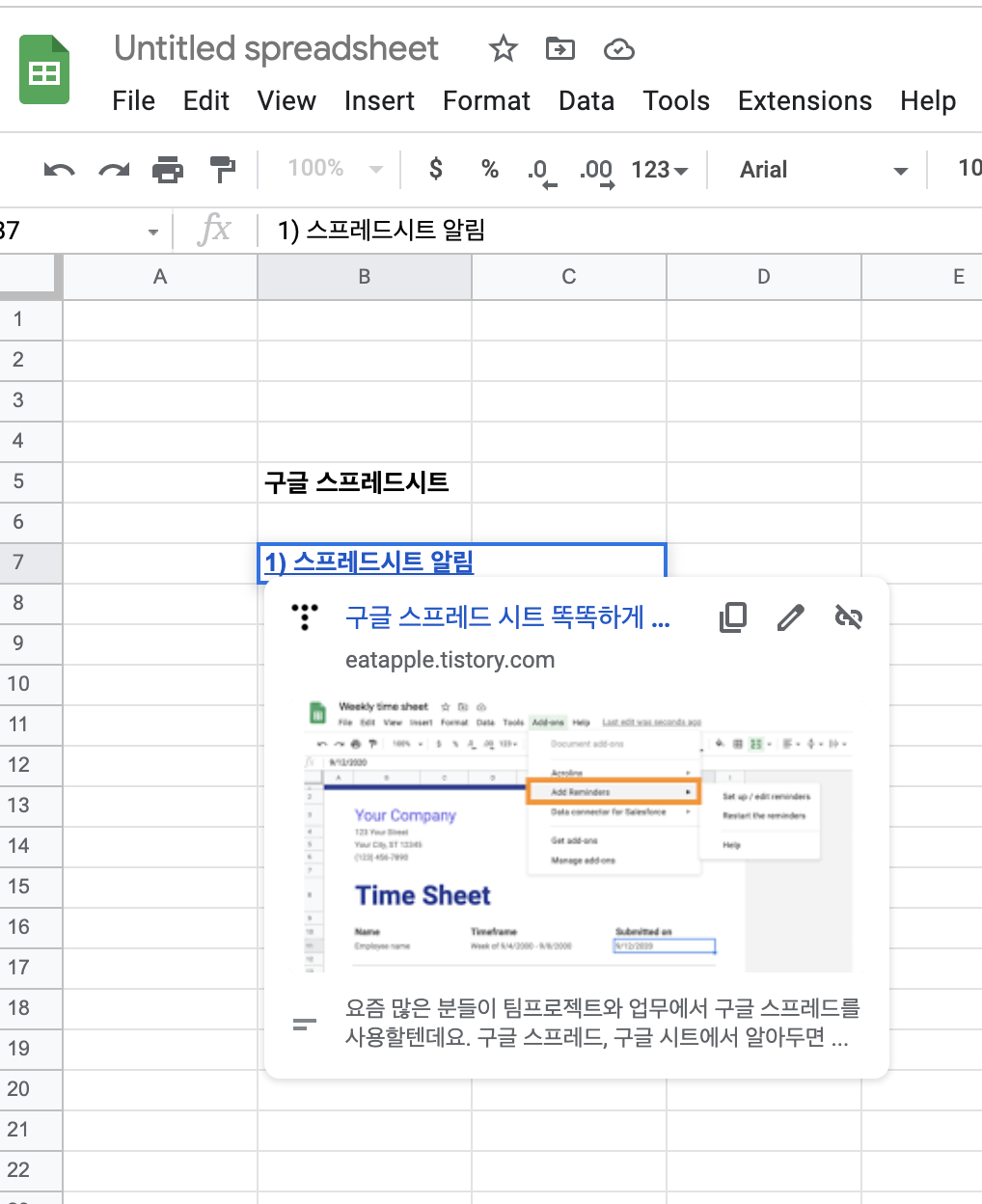
Task: Select row 7 header
Action: click(x=29, y=562)
